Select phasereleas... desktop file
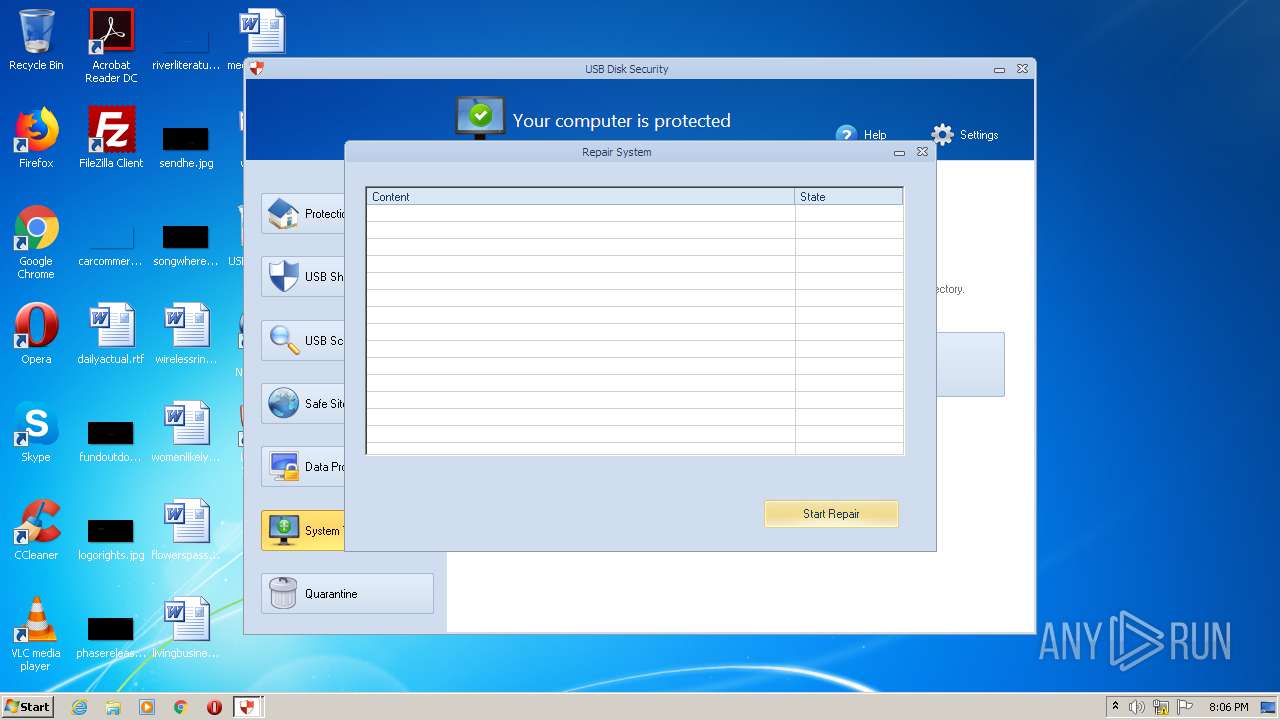 click(111, 637)
